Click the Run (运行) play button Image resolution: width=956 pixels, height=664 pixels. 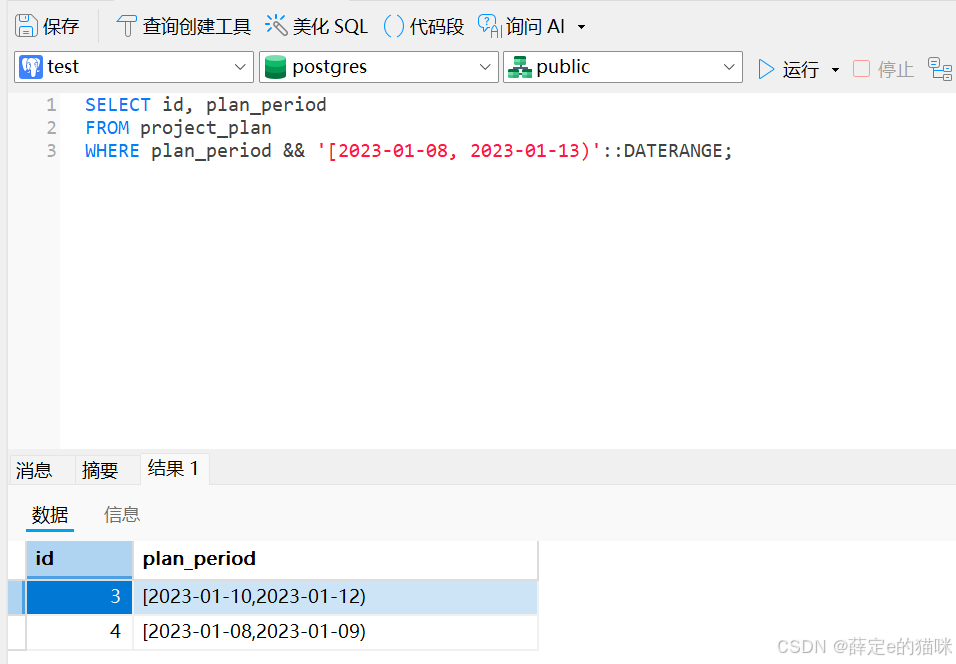788,70
